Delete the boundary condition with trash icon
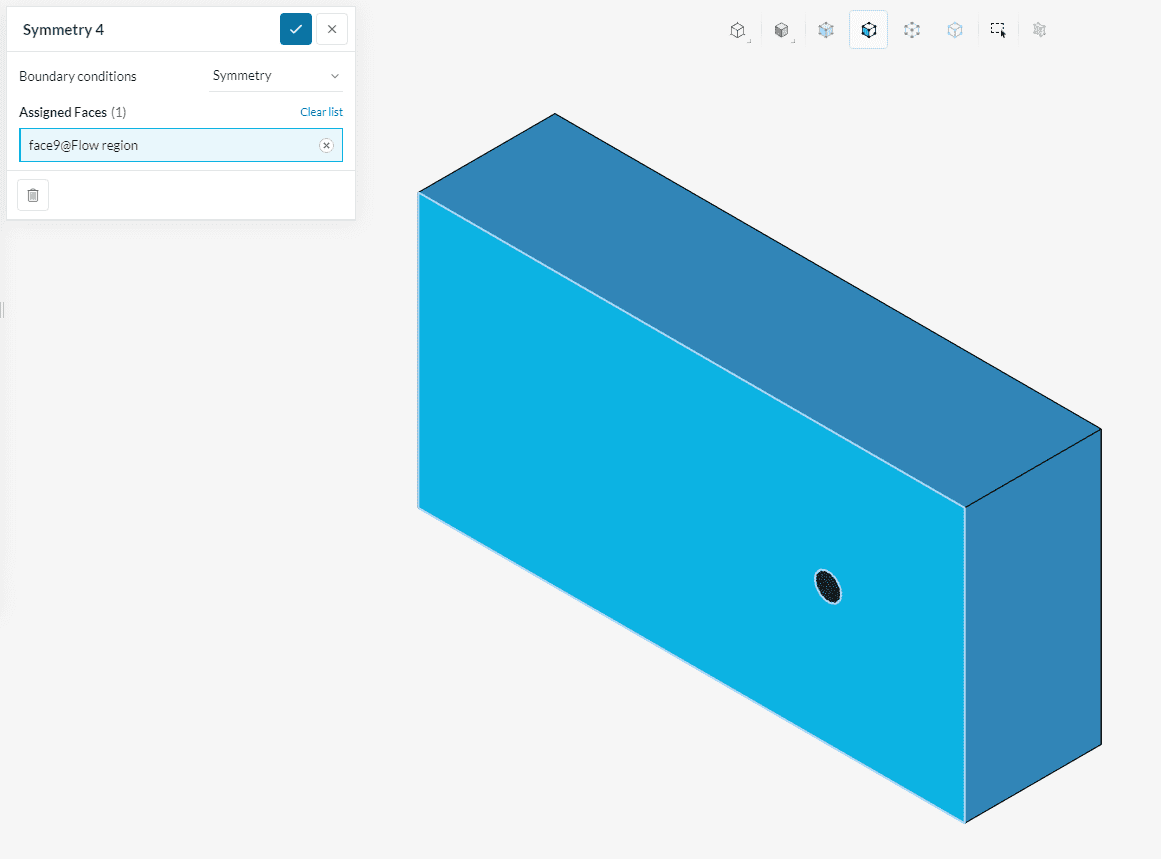Screen dimensions: 1161x859 click(x=33, y=195)
